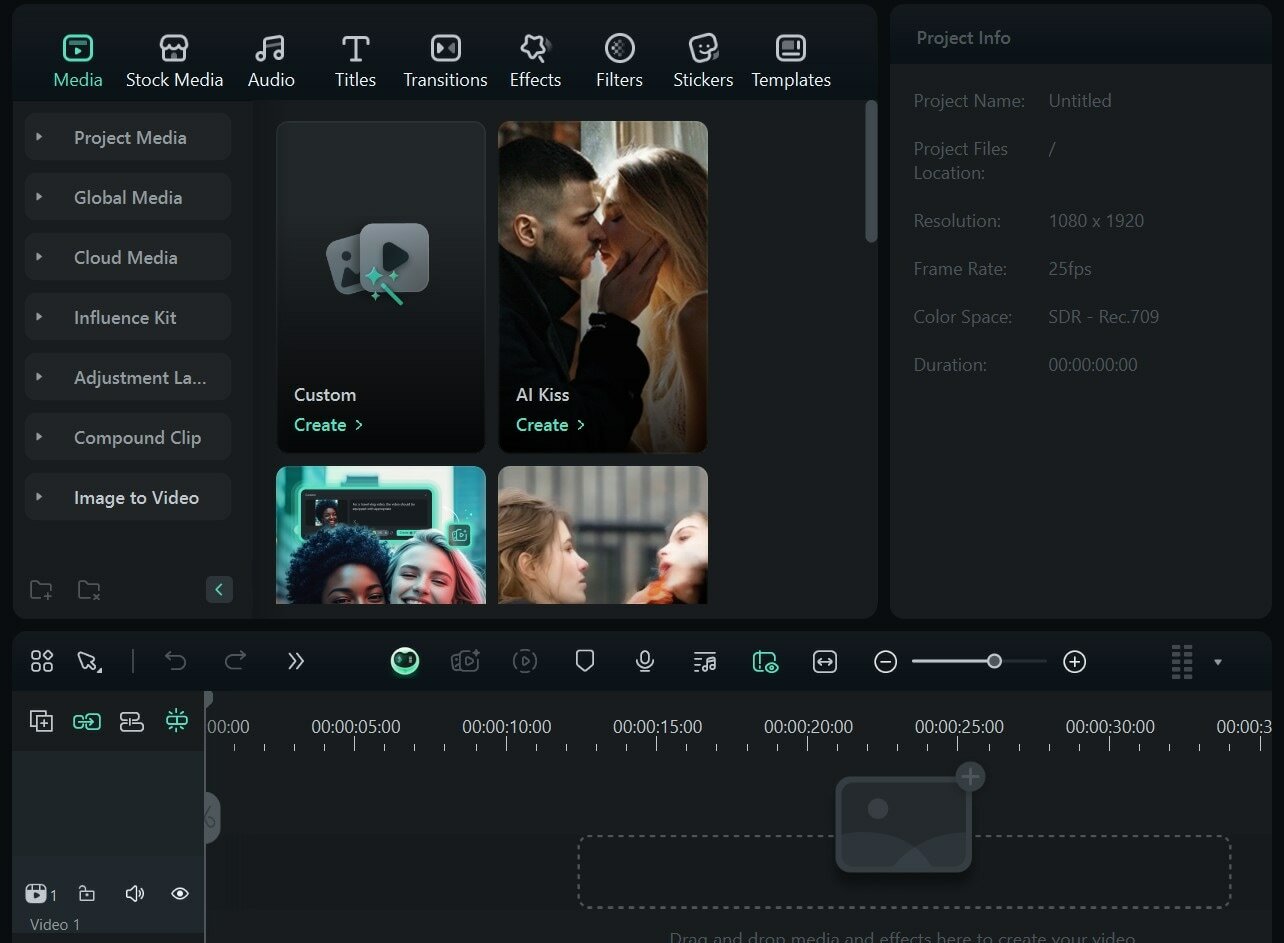This screenshot has height=943, width=1284.
Task: Click the timeline zoom slider handle
Action: point(994,661)
